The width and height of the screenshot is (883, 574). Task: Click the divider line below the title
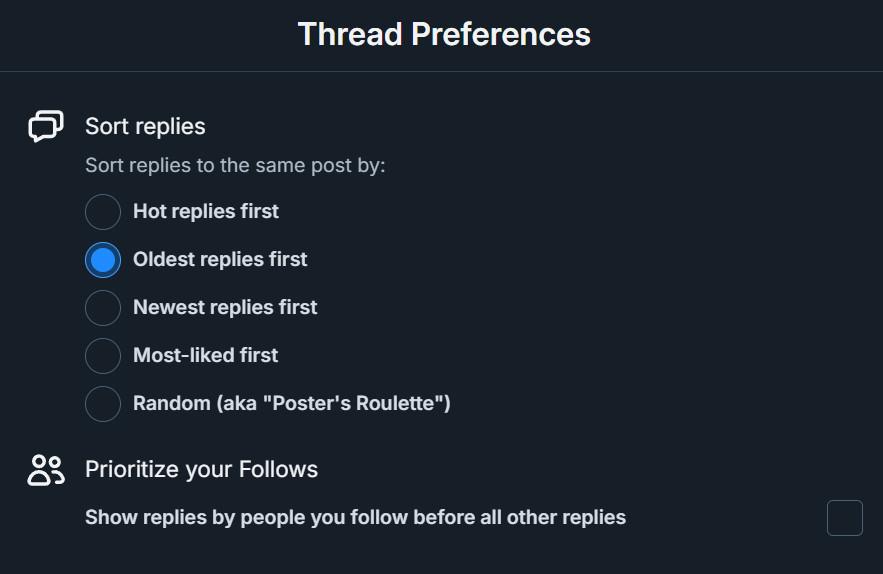[442, 72]
